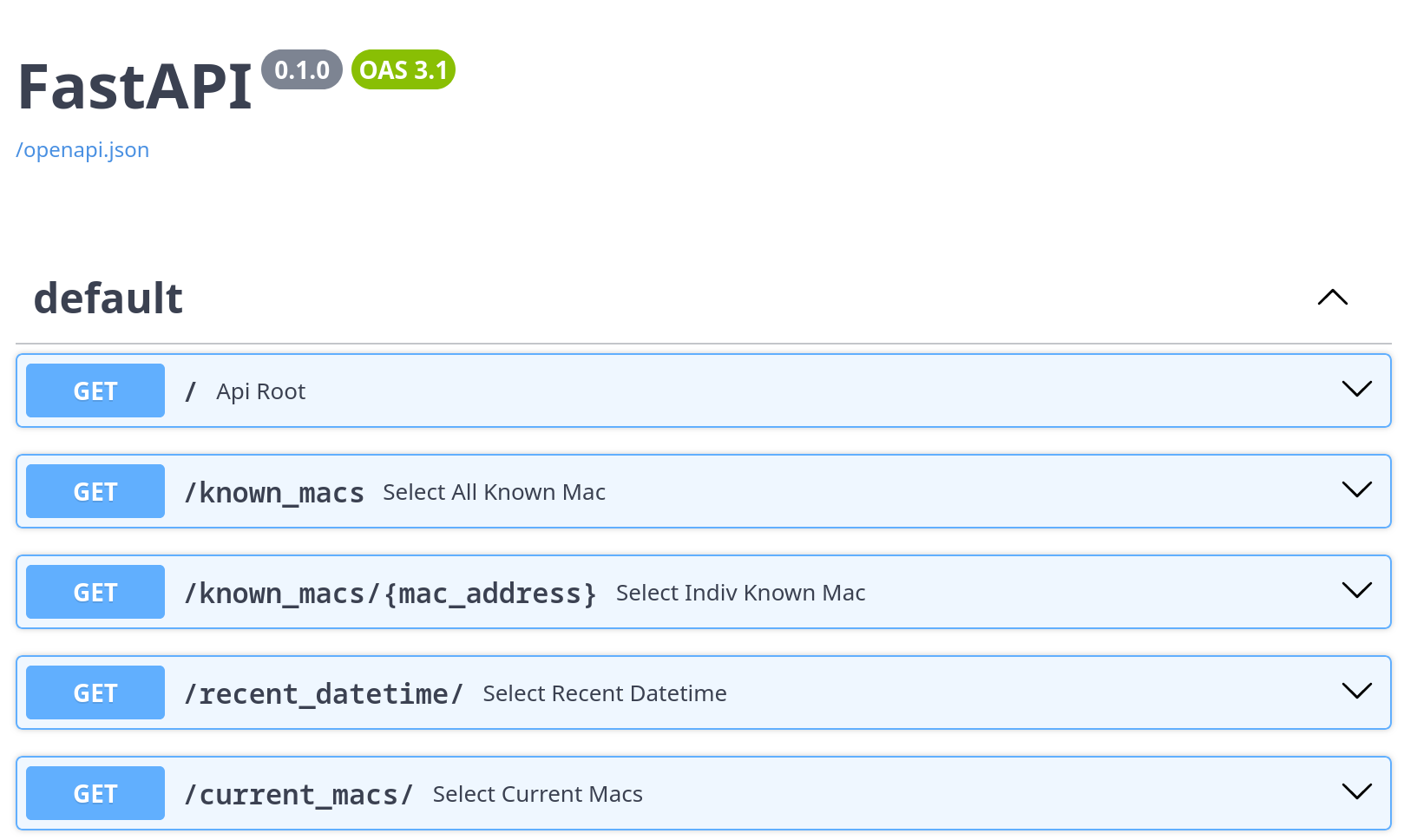Image resolution: width=1404 pixels, height=840 pixels.
Task: Expand the Select Current Macs chevron
Action: (1357, 791)
